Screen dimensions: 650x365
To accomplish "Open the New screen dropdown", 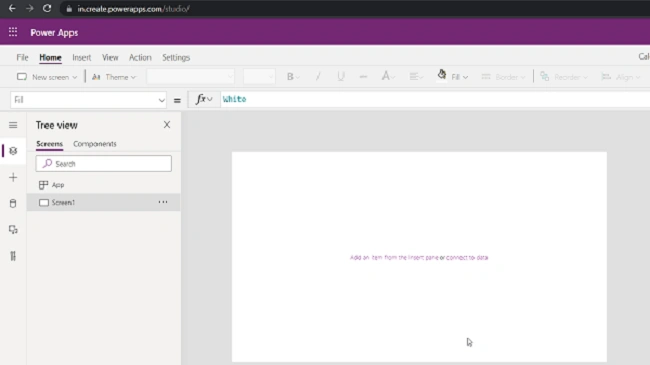I will coord(47,77).
